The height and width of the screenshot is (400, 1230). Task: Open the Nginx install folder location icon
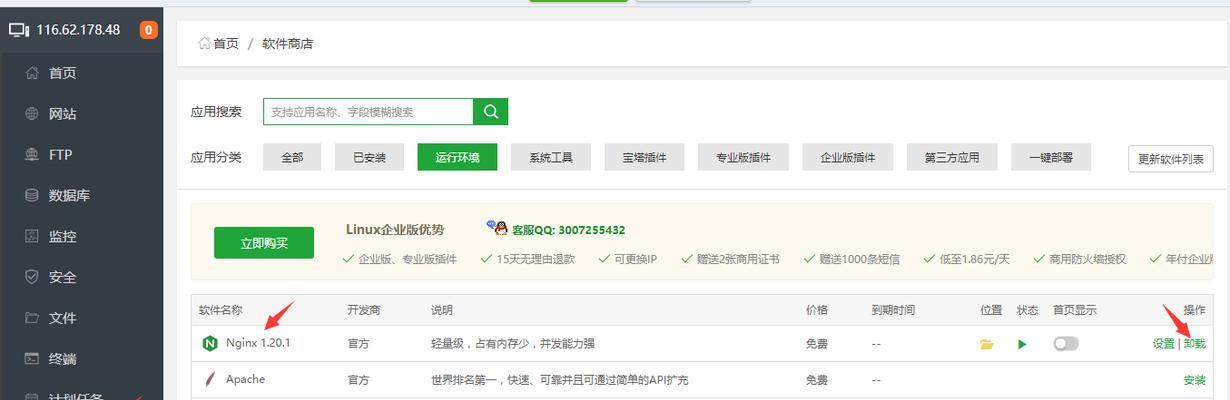987,344
